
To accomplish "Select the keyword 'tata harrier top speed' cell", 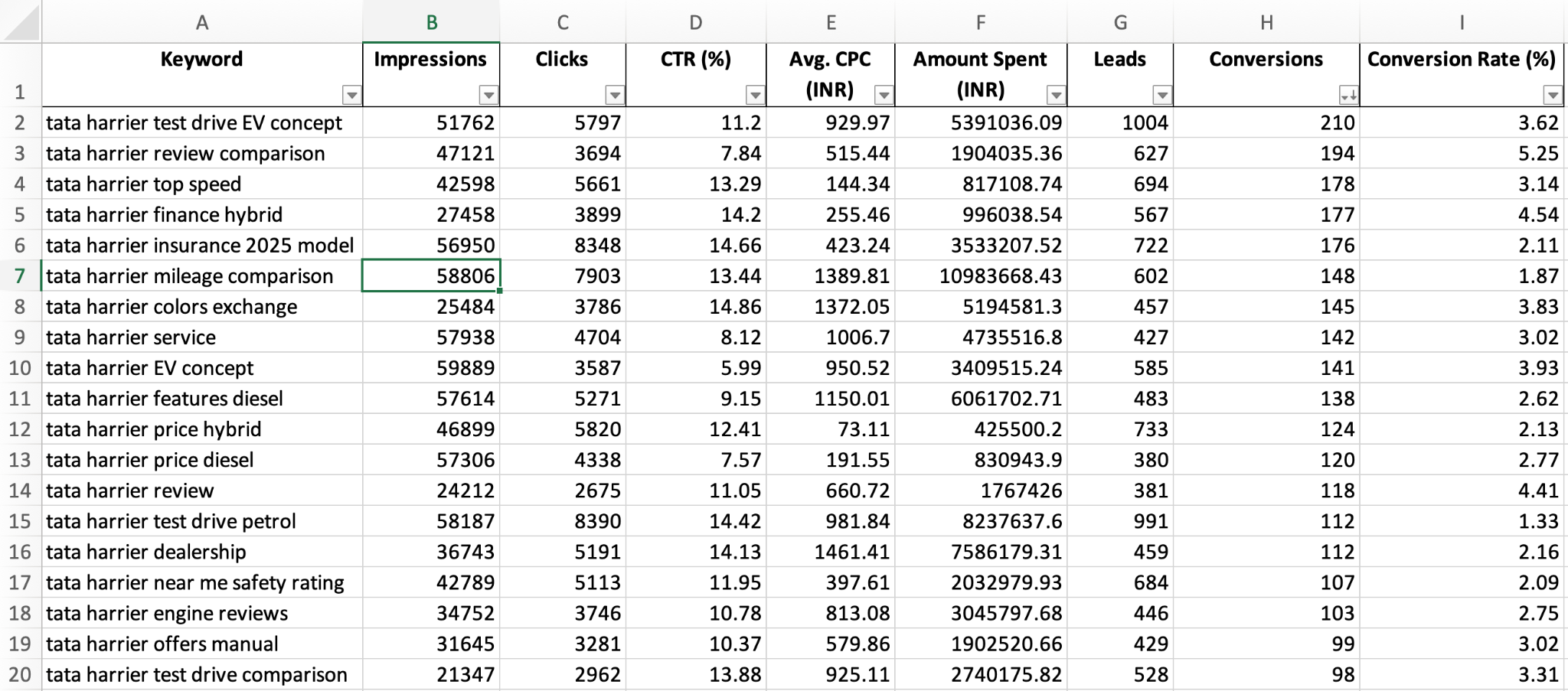I will [203, 184].
